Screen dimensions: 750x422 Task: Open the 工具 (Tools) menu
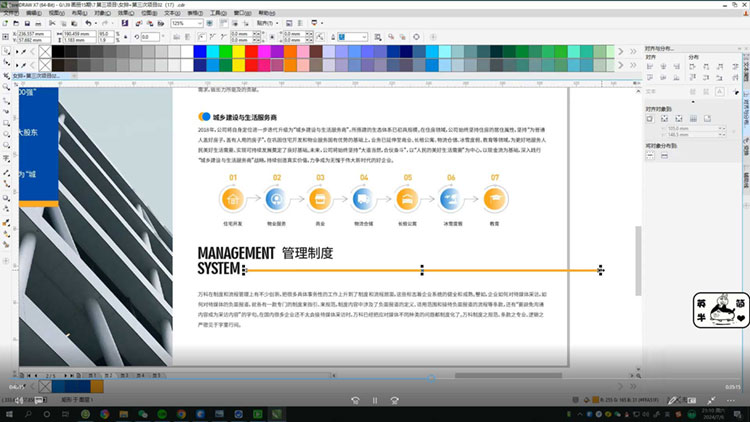point(217,12)
